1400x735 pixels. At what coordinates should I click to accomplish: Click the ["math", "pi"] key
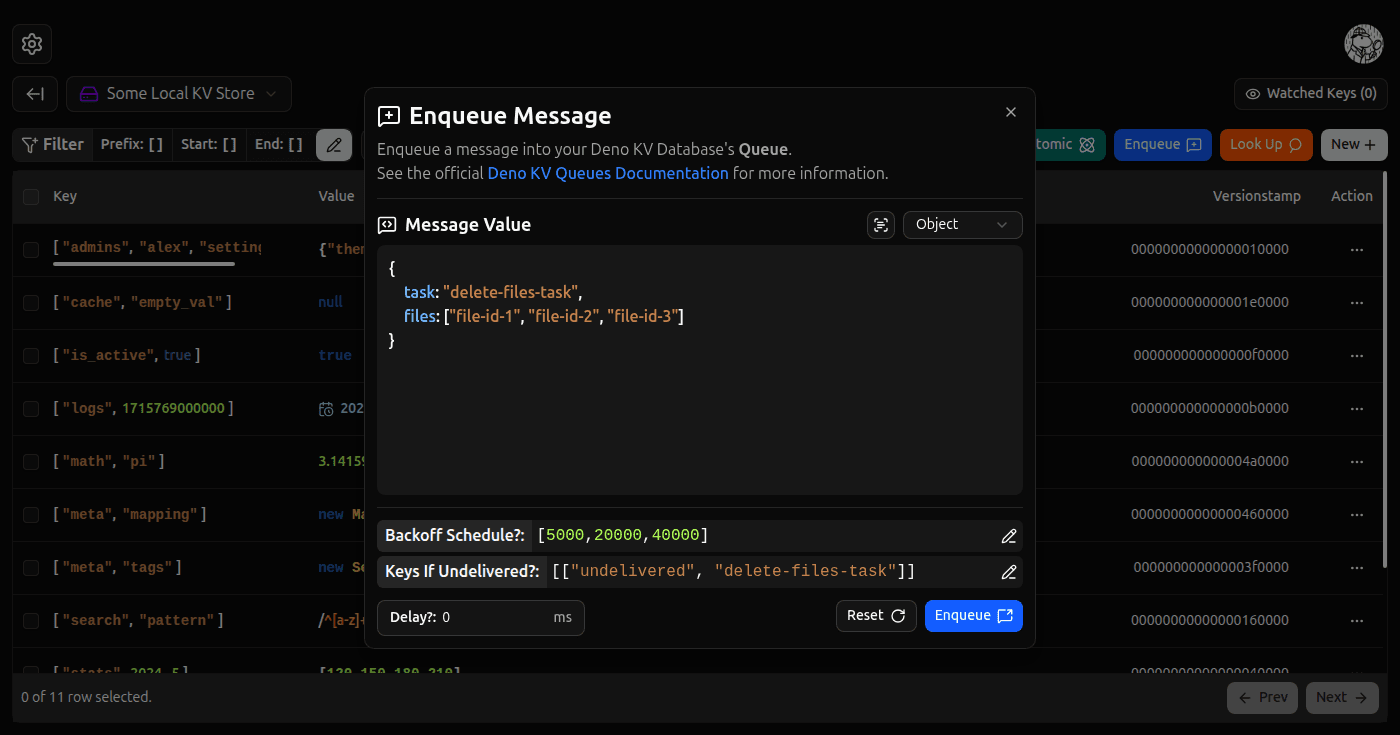click(108, 461)
